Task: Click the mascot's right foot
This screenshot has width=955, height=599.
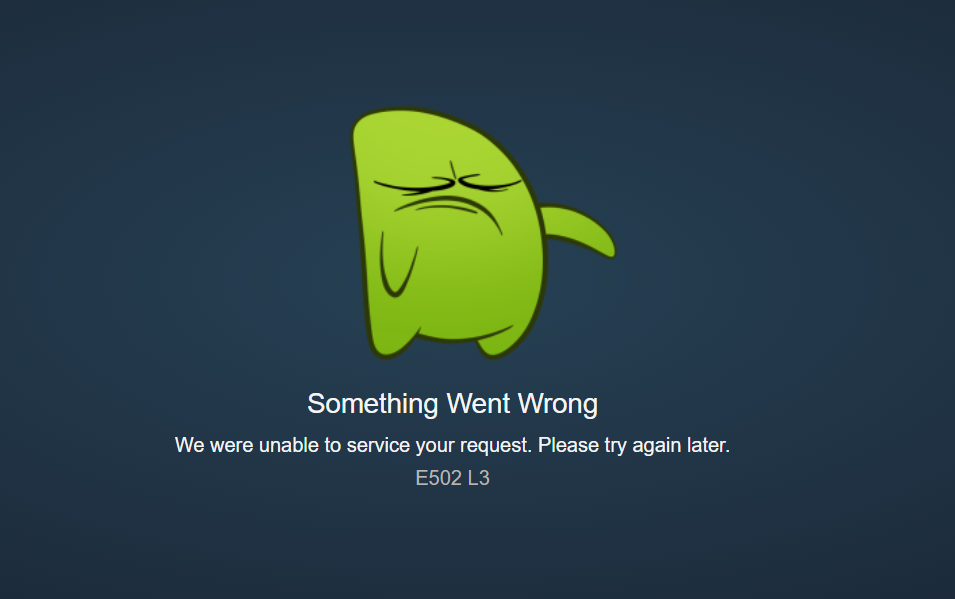Action: 496,343
